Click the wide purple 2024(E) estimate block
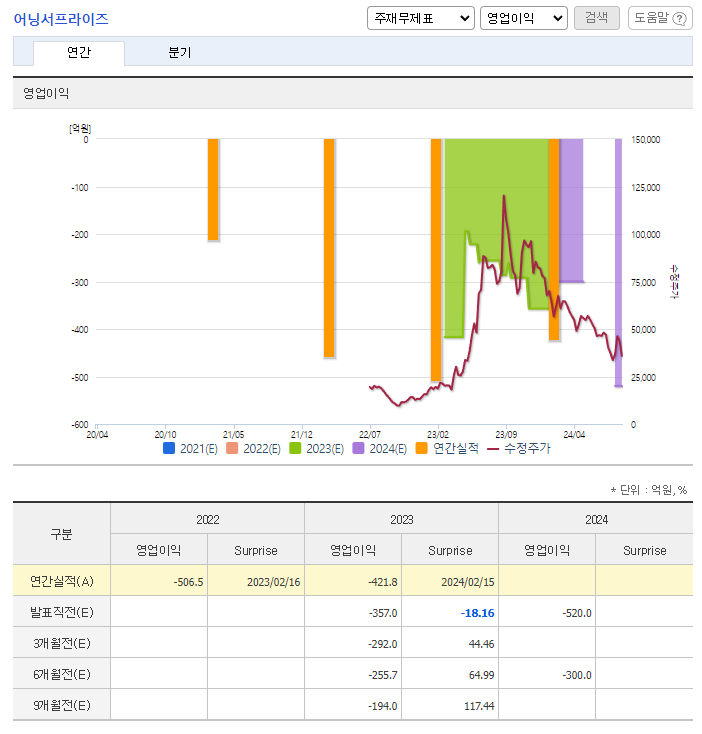This screenshot has width=702, height=734. pyautogui.click(x=571, y=210)
